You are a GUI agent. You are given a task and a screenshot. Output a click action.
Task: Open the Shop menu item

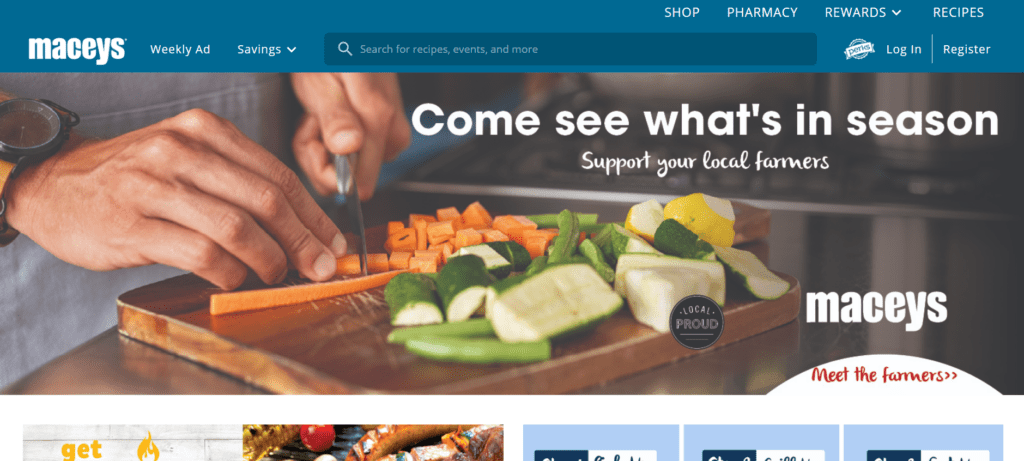tap(682, 12)
